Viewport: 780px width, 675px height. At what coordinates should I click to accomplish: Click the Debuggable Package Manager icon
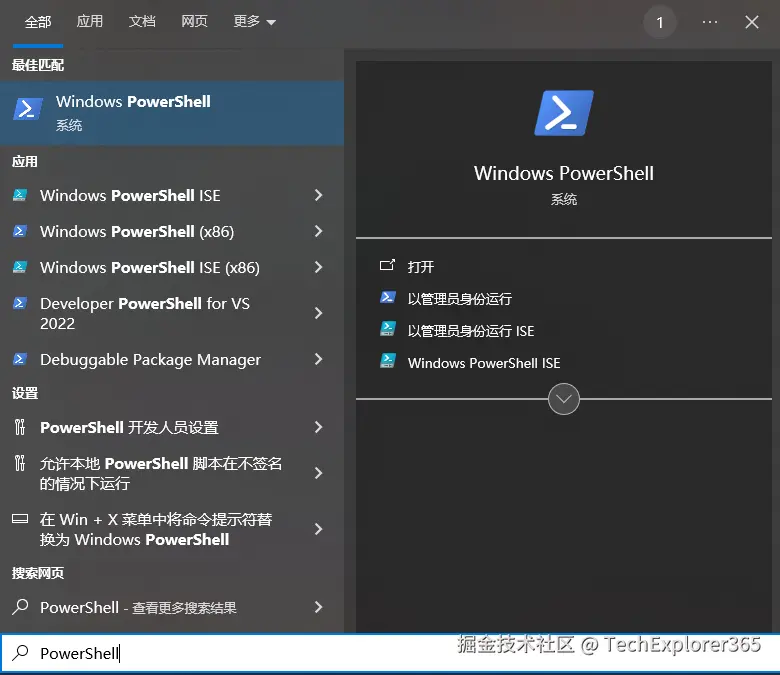(20, 359)
